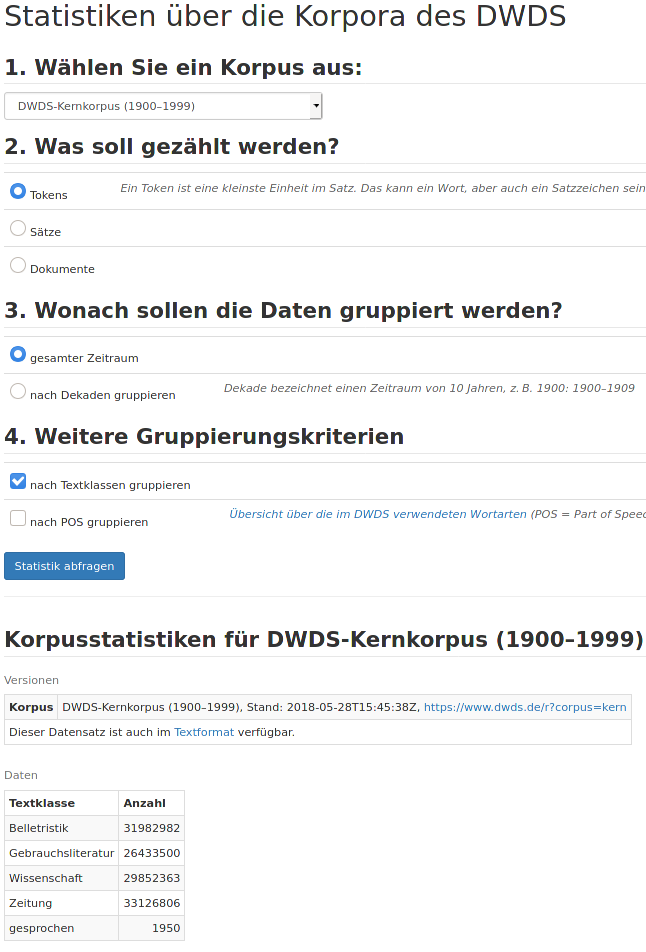Image resolution: width=646 pixels, height=952 pixels.
Task: Open the Textformat dataset link
Action: click(204, 732)
